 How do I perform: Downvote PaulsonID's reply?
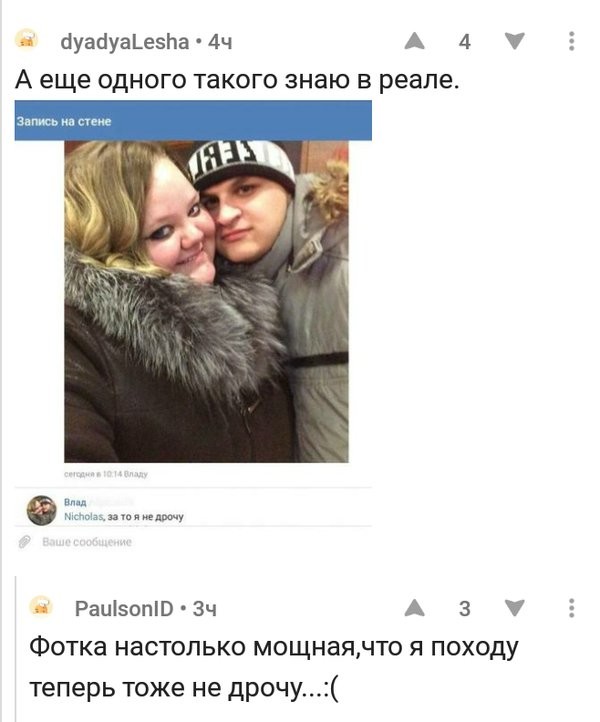pos(514,608)
